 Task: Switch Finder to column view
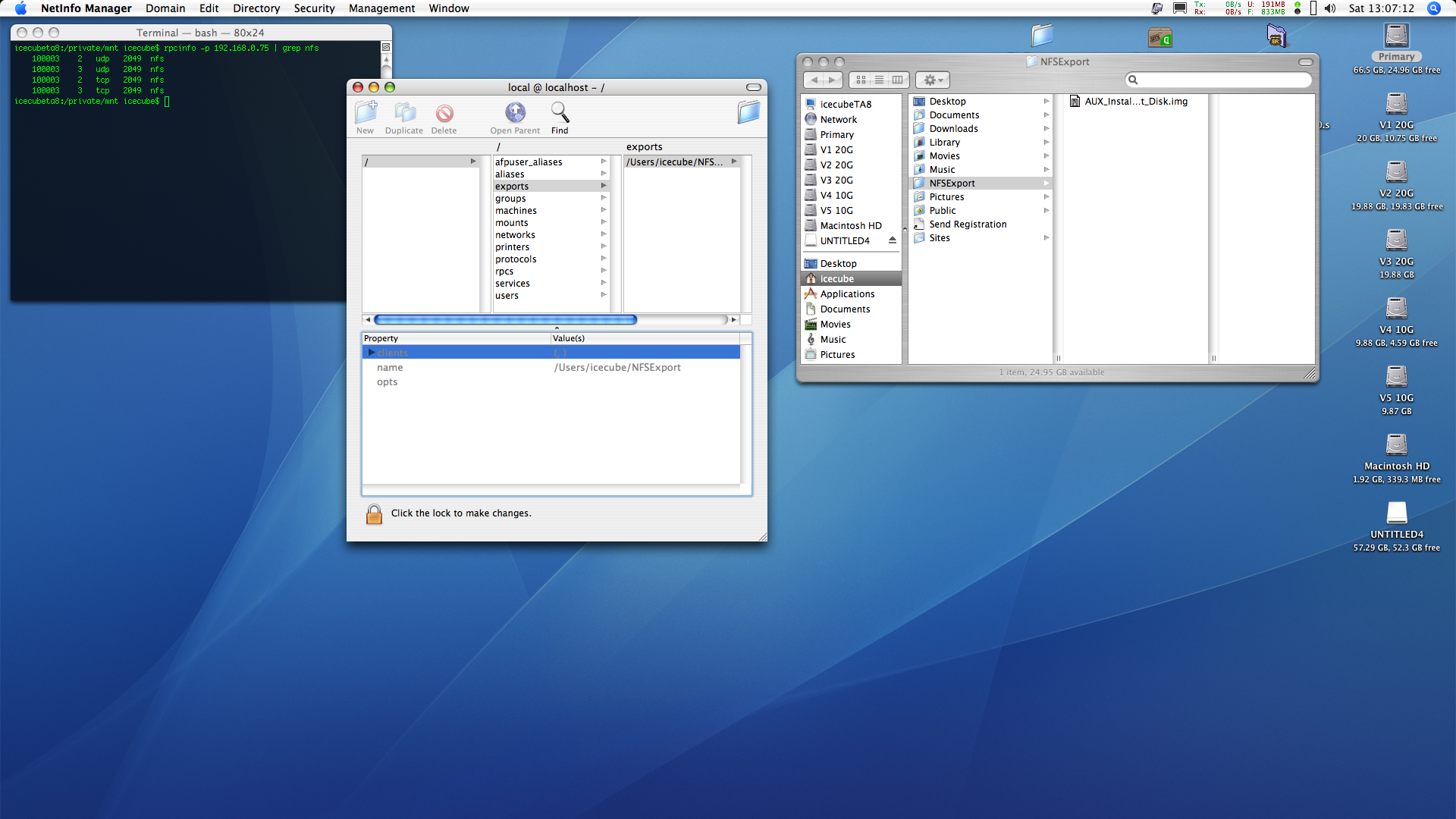tap(897, 80)
